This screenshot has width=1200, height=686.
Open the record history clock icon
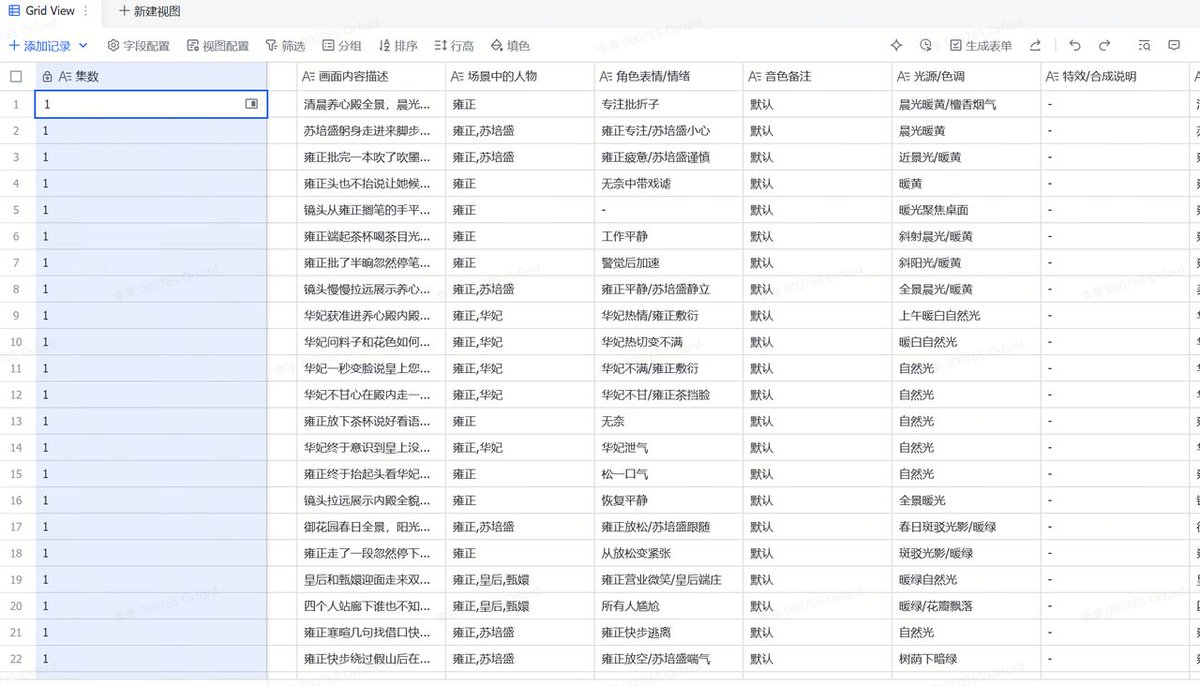[x=926, y=45]
